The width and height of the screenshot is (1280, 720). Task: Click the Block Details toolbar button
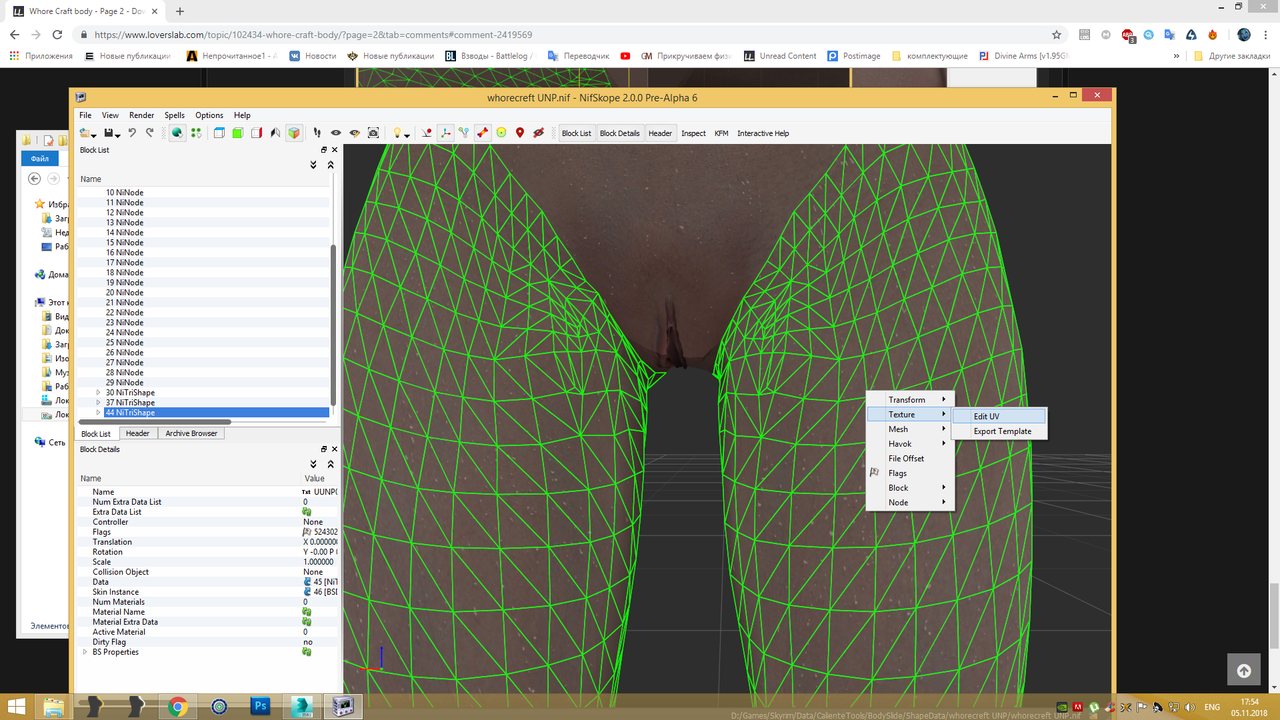(x=619, y=133)
